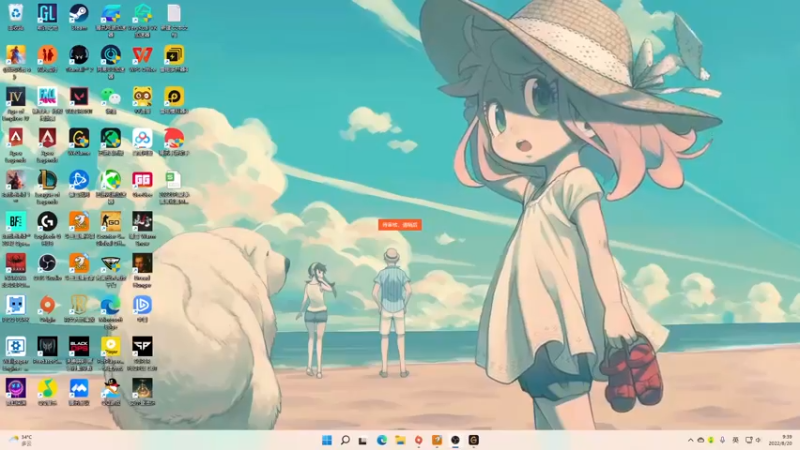Open the purple smiley face icon
800x450 pixels.
[16, 389]
